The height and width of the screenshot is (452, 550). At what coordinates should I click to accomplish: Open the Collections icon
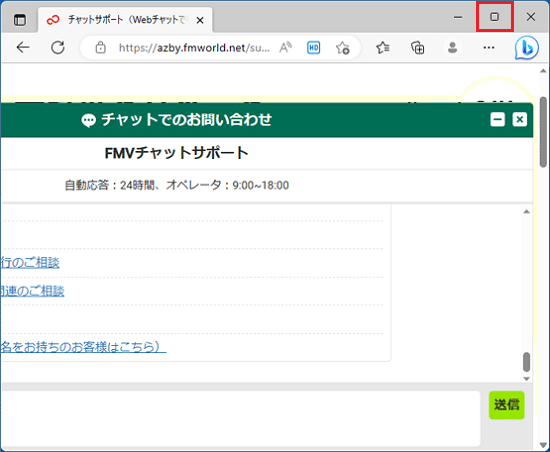coord(418,48)
